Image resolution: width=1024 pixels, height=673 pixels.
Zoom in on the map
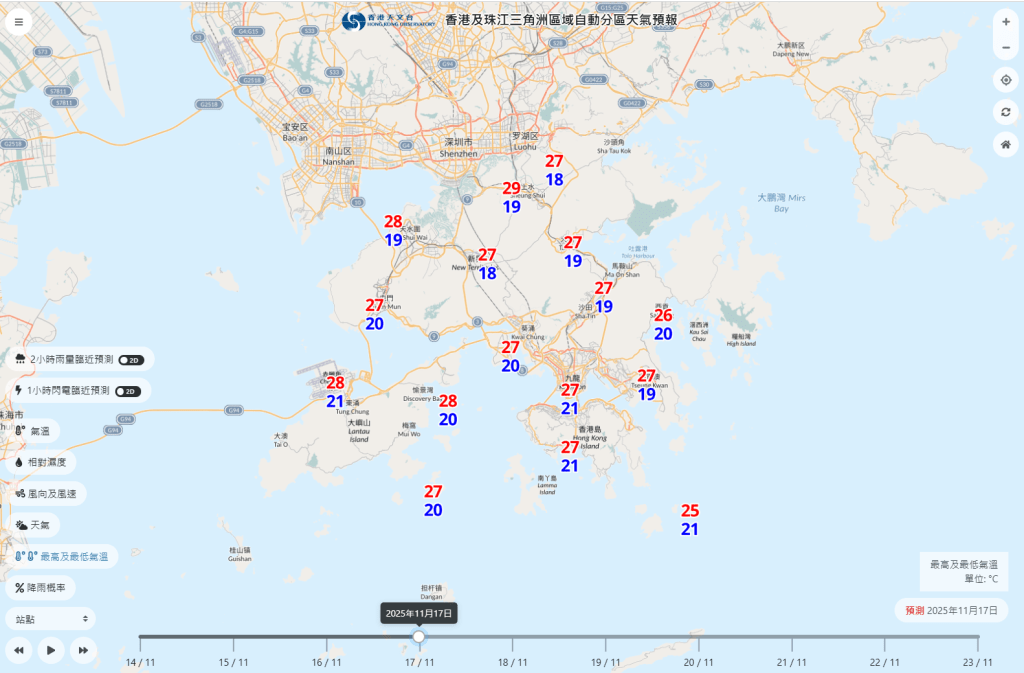coord(1005,22)
